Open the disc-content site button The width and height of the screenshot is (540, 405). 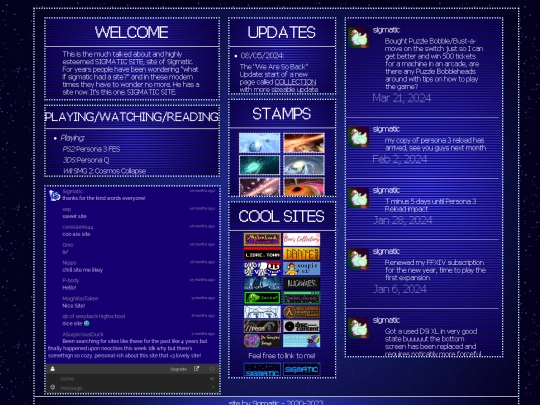pos(301,326)
